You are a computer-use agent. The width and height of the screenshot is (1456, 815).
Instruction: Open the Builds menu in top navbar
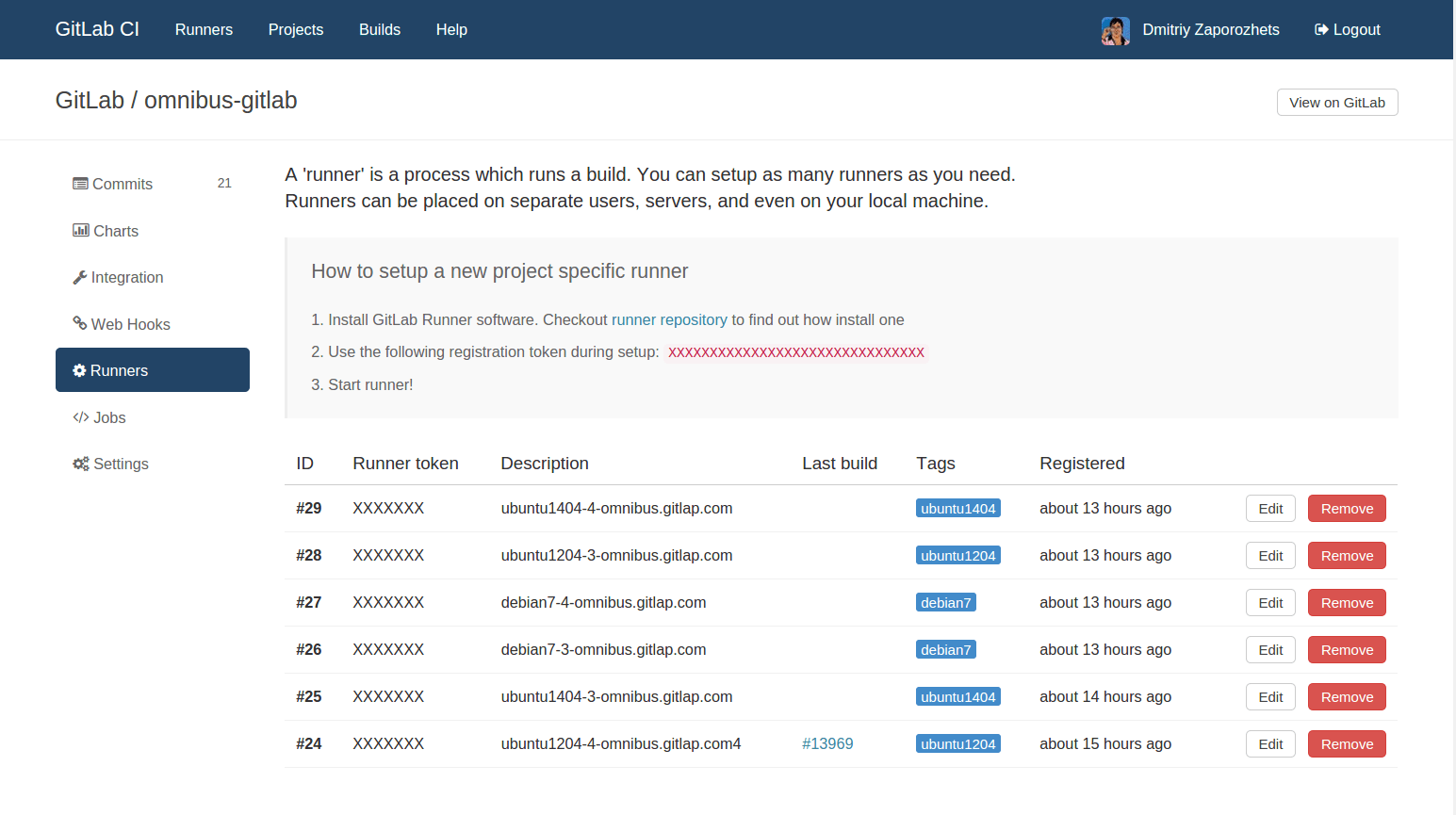(380, 30)
